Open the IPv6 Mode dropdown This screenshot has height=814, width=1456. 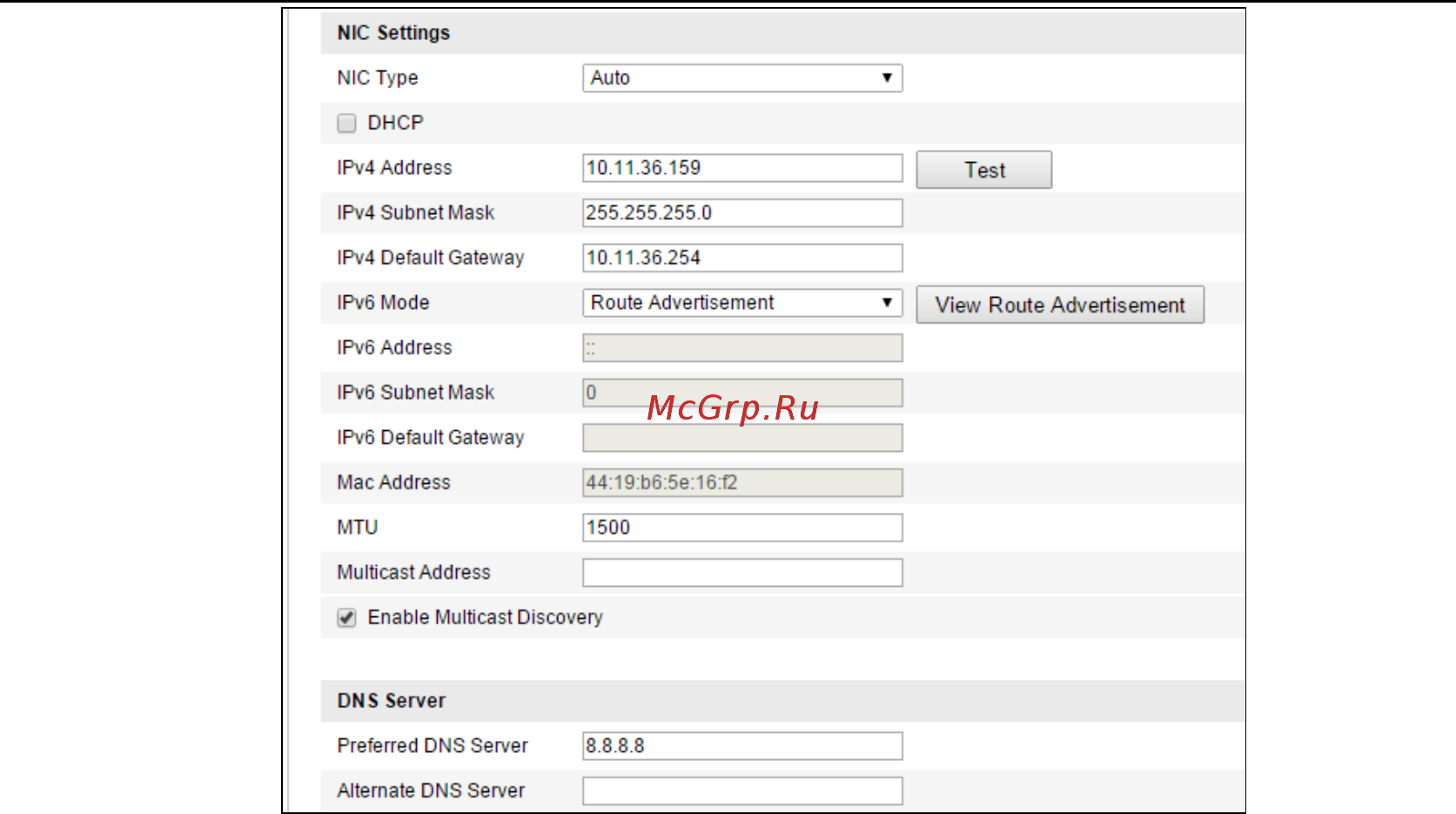point(742,303)
